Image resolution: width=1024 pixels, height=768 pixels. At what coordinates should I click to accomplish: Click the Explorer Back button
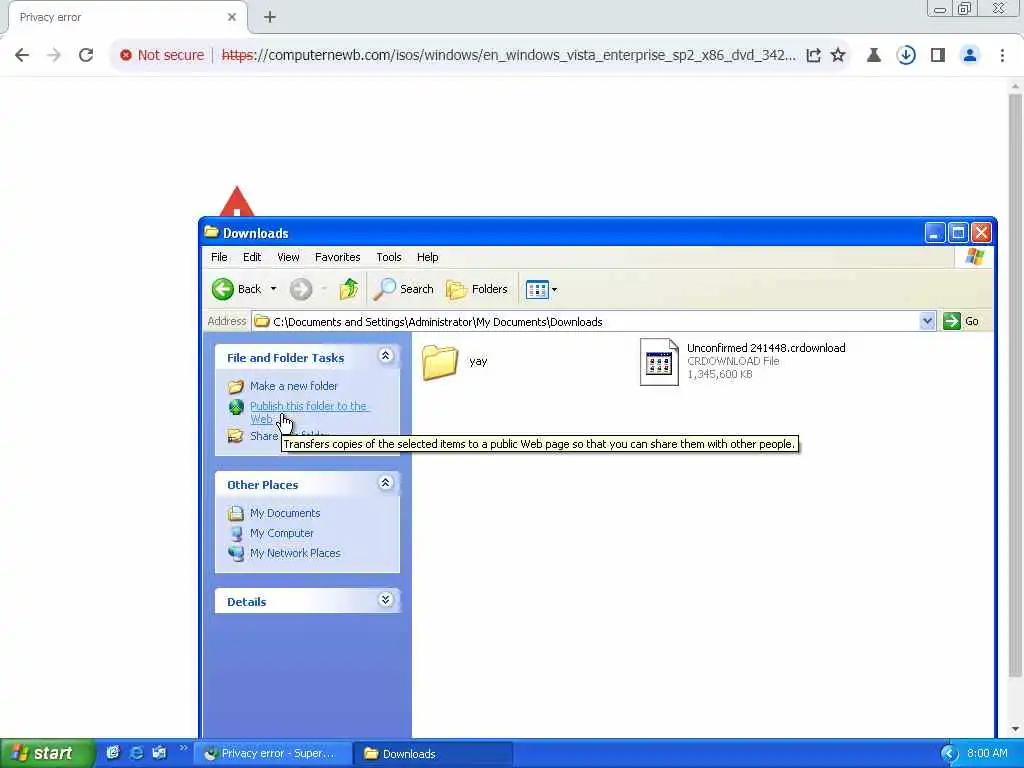click(x=236, y=289)
